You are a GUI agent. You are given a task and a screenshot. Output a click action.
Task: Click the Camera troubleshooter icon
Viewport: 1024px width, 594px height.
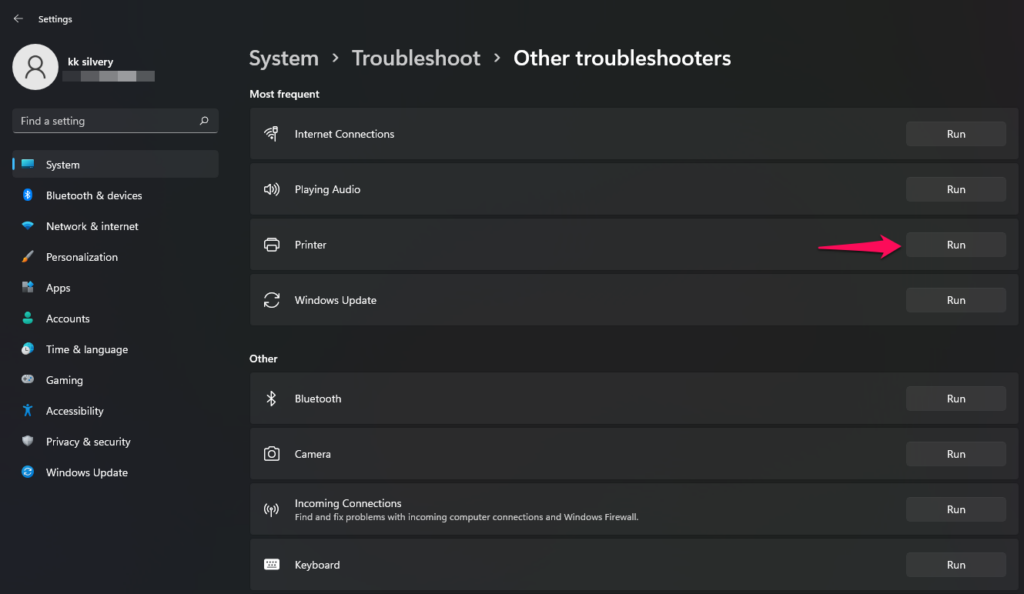[272, 454]
